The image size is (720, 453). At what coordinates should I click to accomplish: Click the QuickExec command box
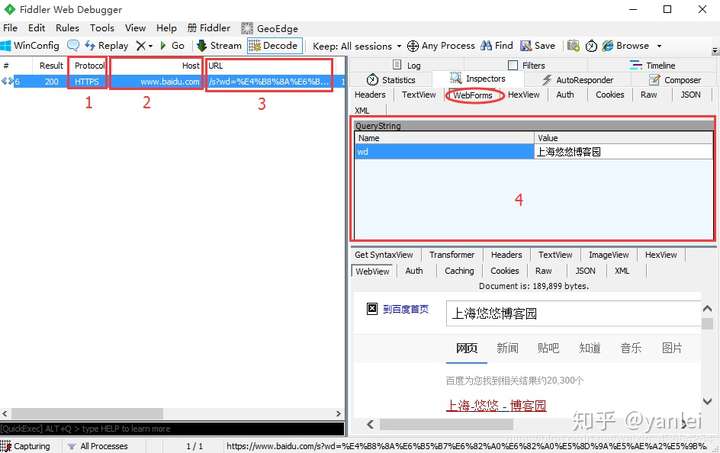[172, 429]
